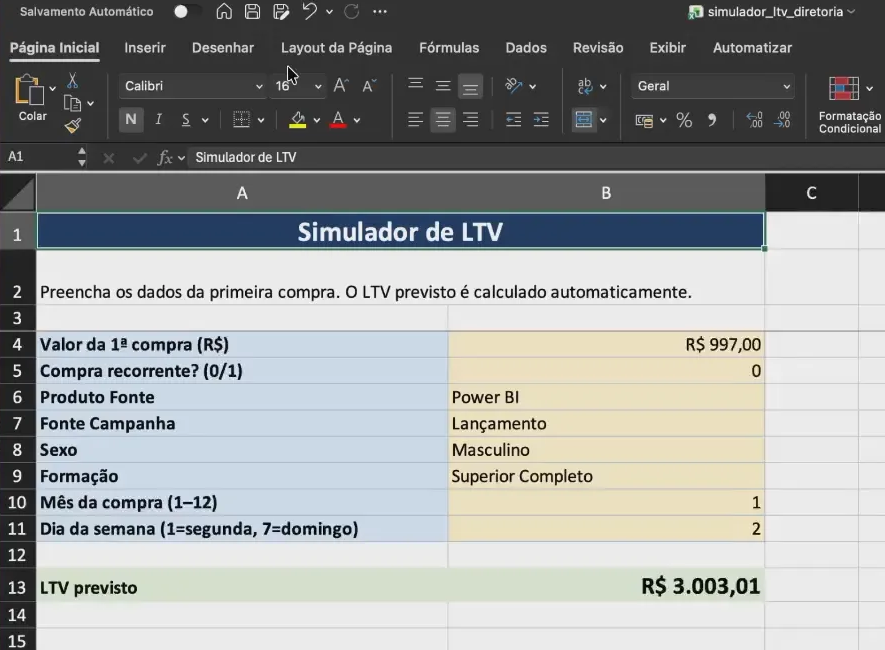Open the Desenhar ribbon tab
The image size is (885, 650).
click(x=223, y=48)
